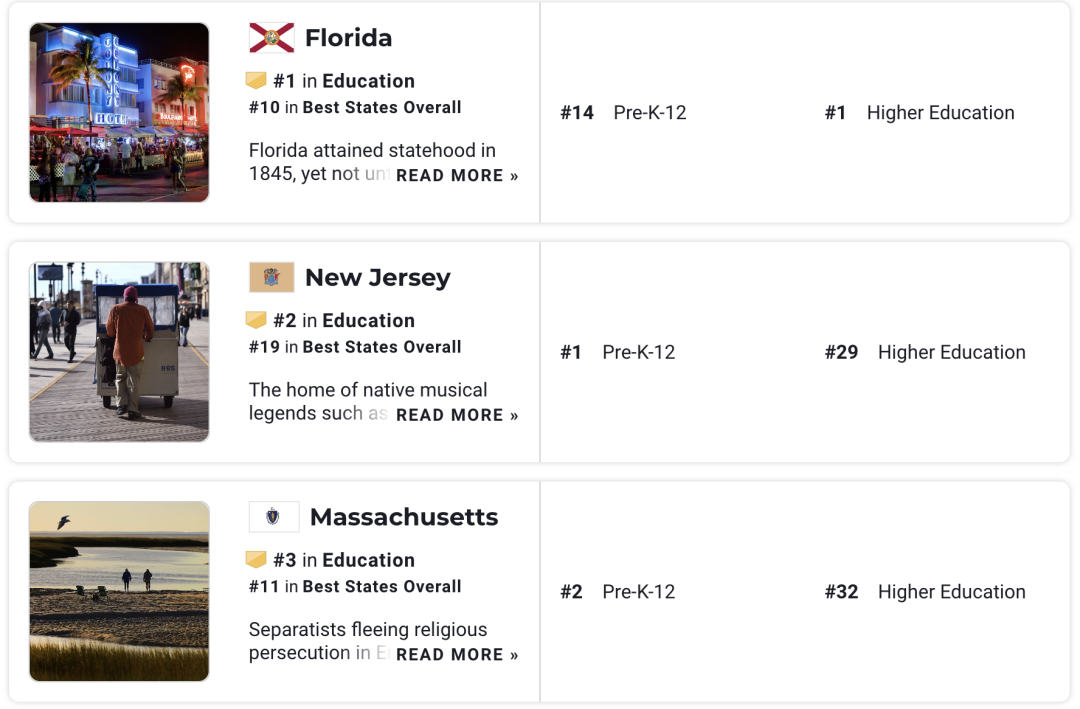
Task: Click New Jersey's Best States Overall ranking
Action: pos(355,347)
